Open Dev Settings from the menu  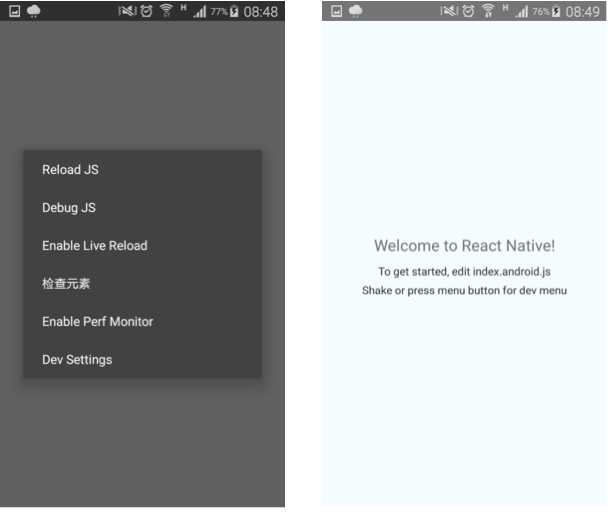pos(143,359)
